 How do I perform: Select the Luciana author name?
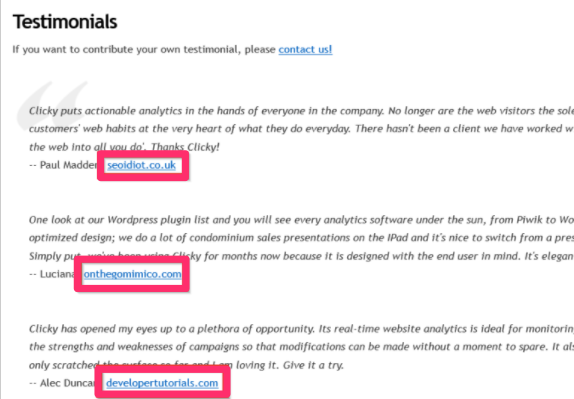coord(57,274)
